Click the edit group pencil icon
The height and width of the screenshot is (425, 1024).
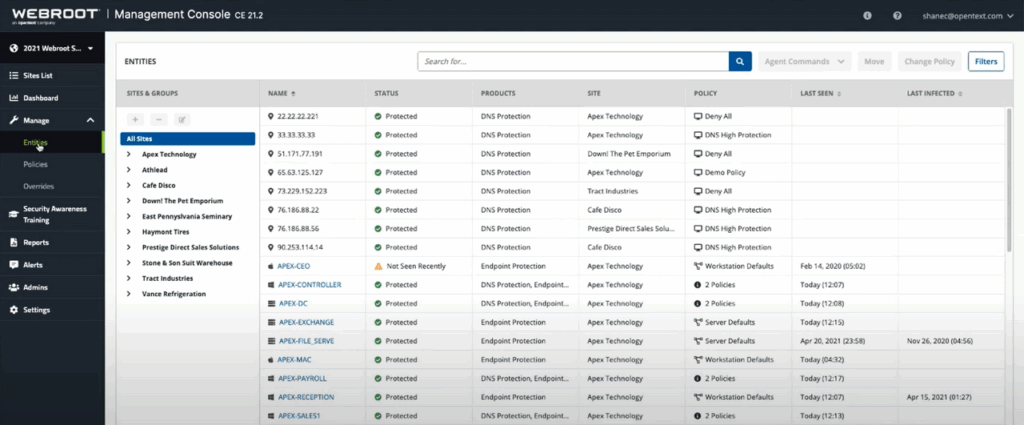click(182, 119)
